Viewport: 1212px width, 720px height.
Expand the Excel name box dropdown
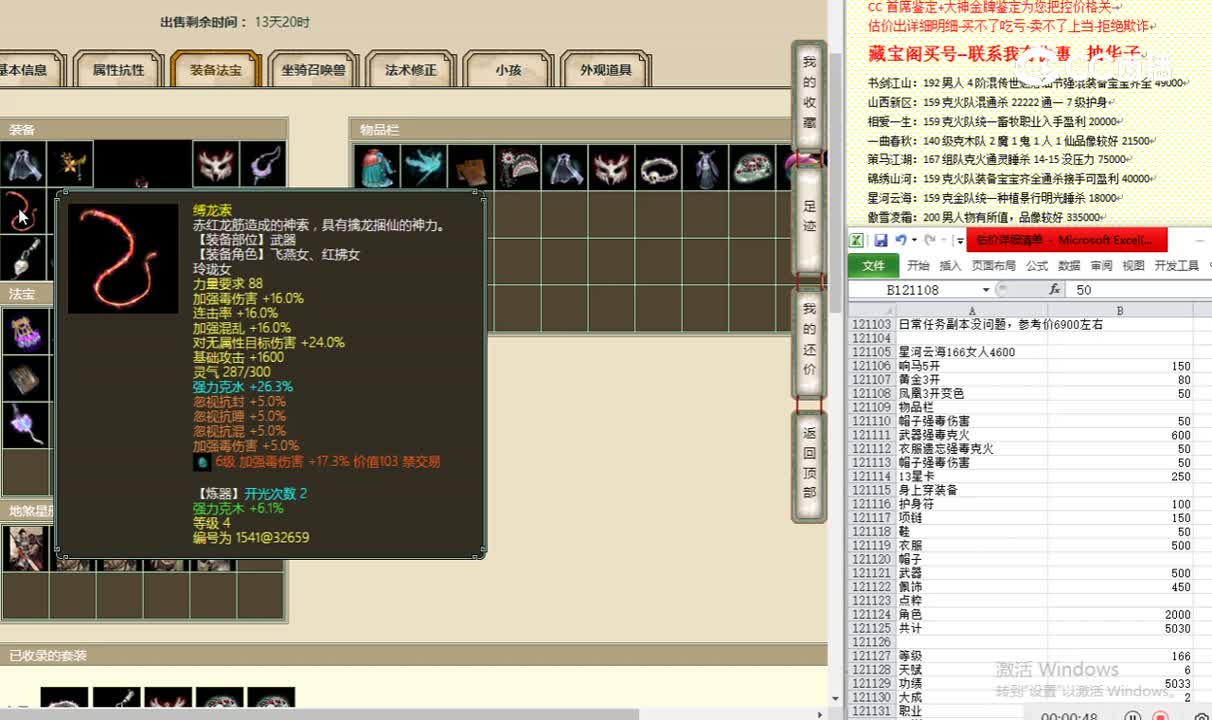pos(985,290)
